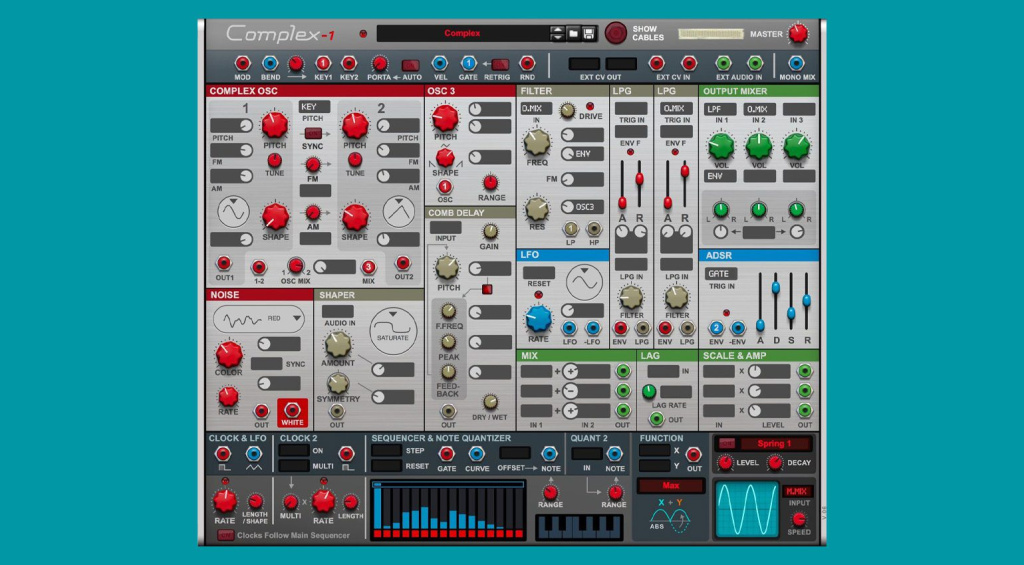Click the blue LFO RATE knob
1024x565 pixels.
tap(539, 319)
